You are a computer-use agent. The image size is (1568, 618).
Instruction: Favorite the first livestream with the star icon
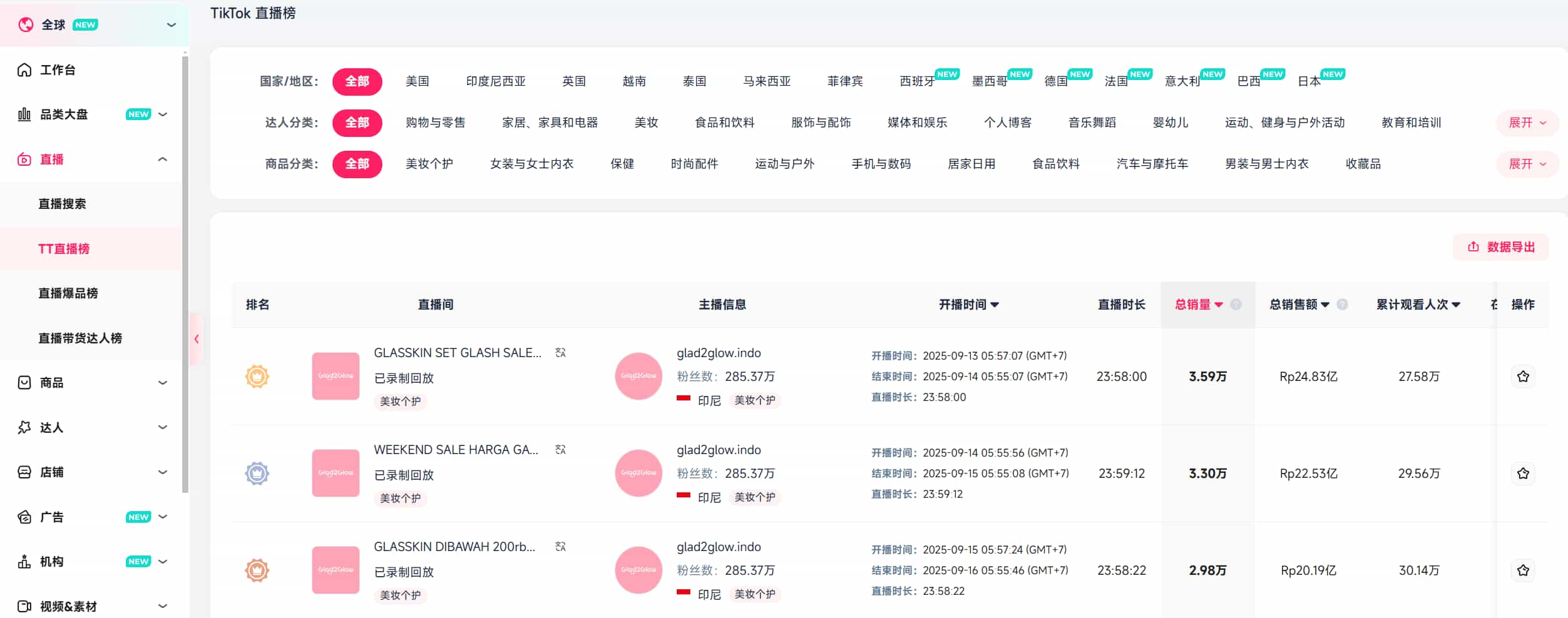coord(1523,377)
